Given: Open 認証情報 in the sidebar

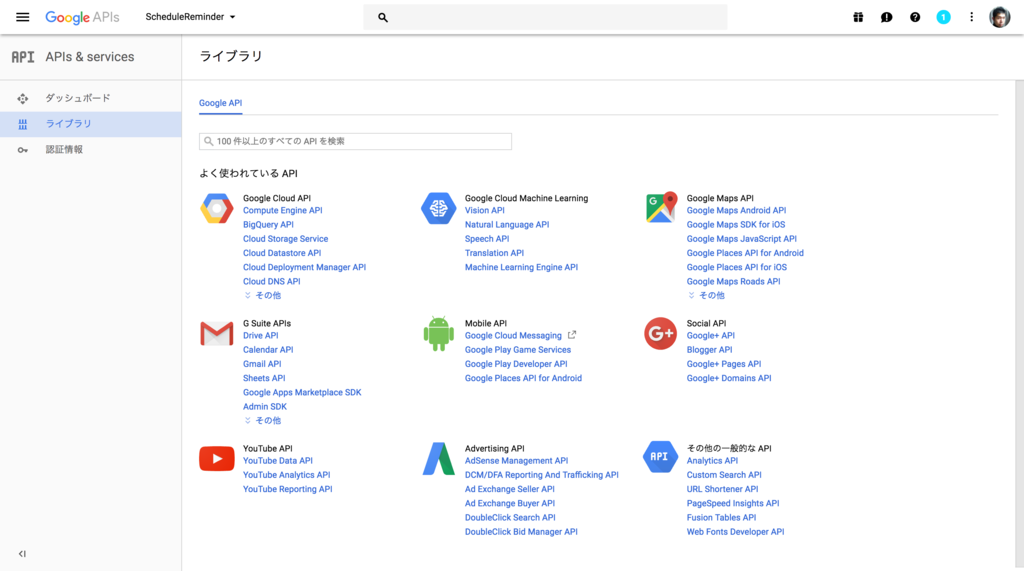Looking at the screenshot, I should [x=91, y=150].
